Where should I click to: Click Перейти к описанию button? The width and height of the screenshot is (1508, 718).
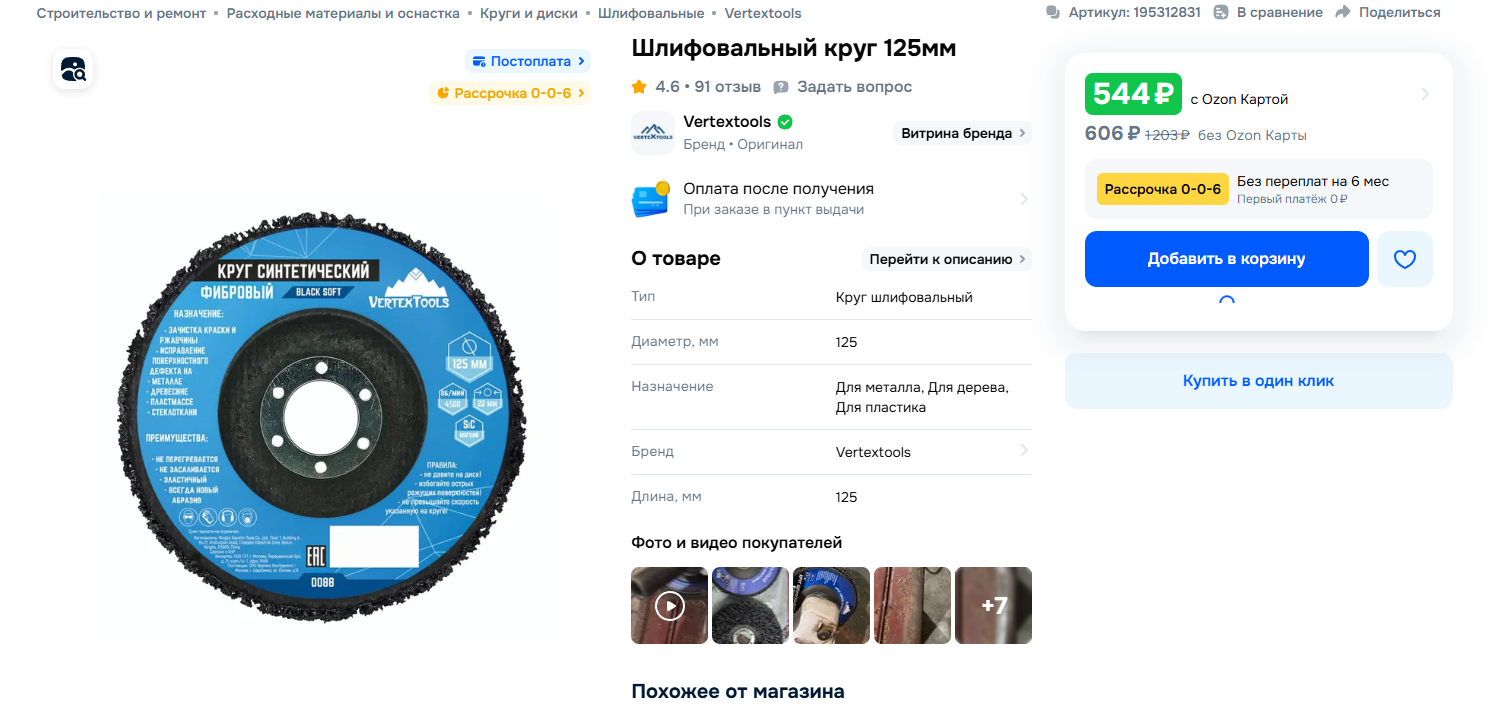click(x=947, y=259)
